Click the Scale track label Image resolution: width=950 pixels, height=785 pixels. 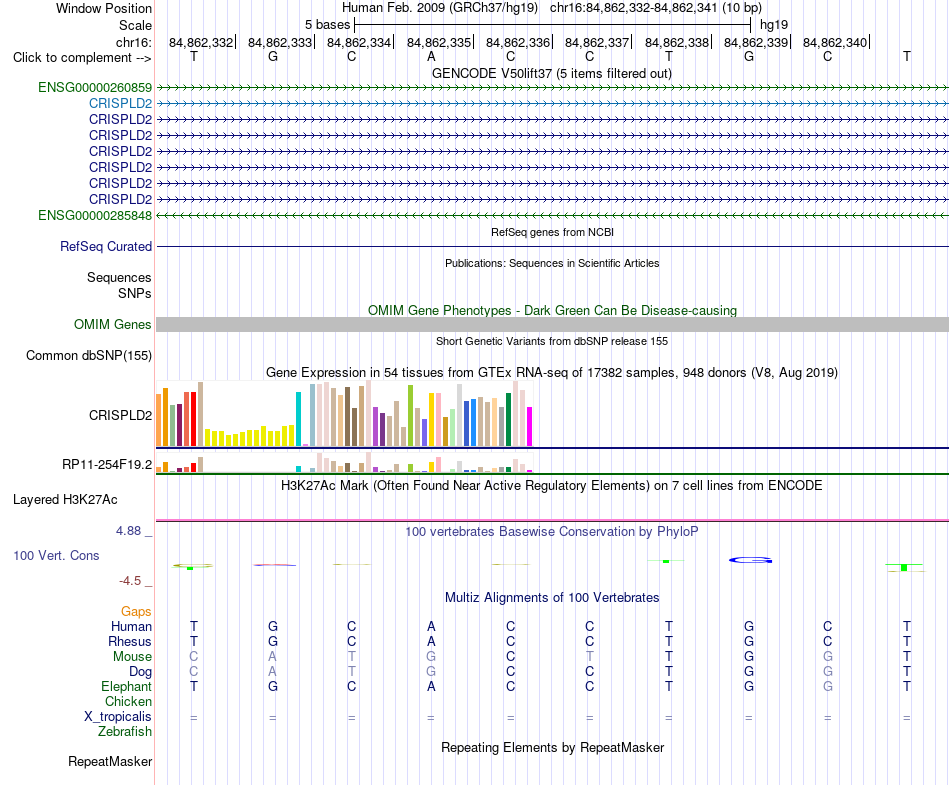click(136, 25)
